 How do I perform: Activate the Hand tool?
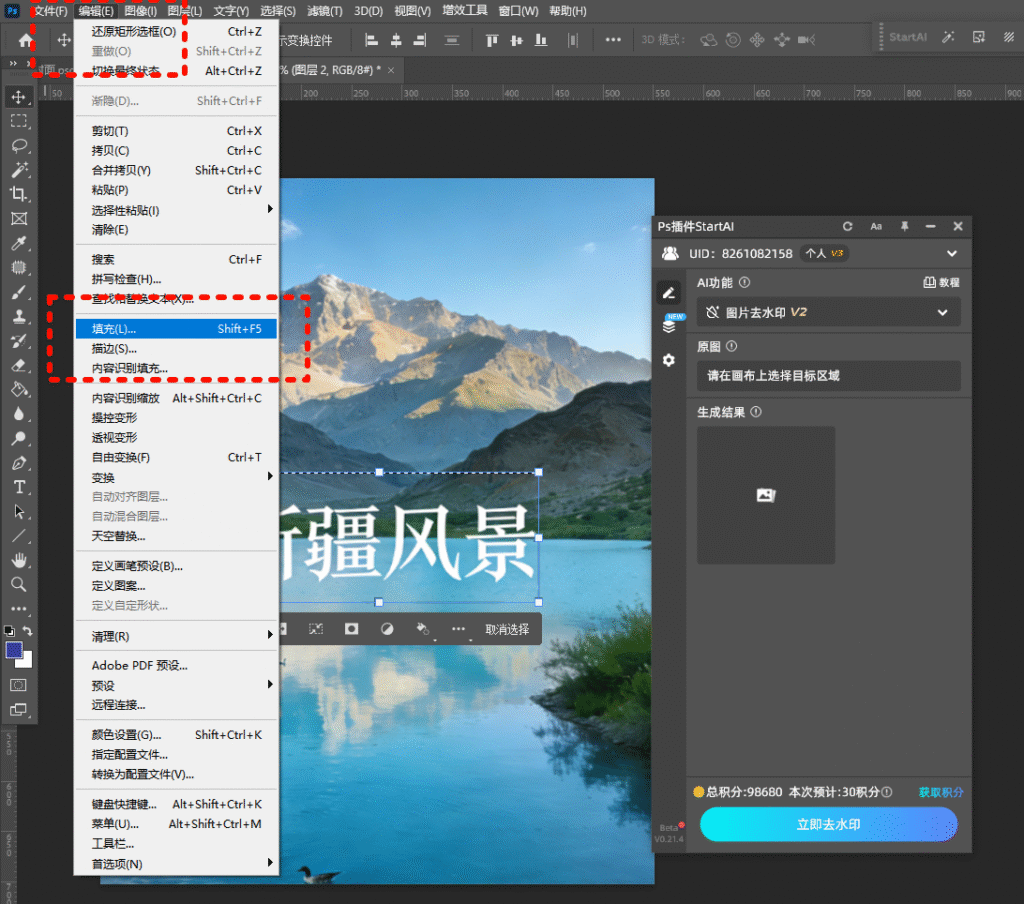[x=19, y=560]
